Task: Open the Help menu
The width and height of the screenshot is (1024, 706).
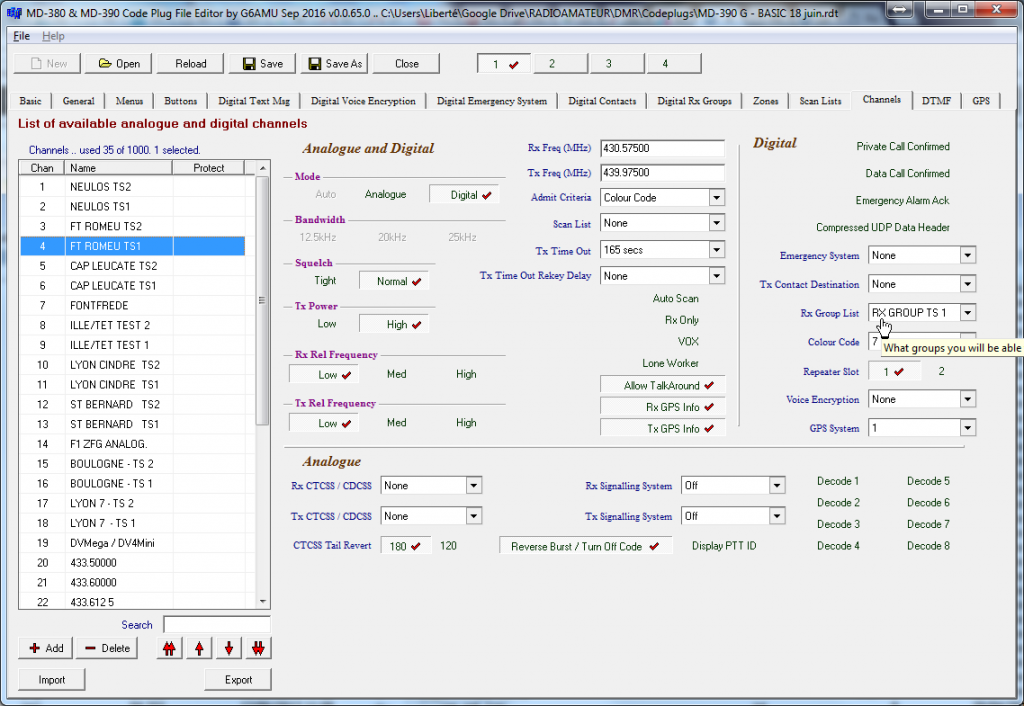Action: pyautogui.click(x=54, y=36)
